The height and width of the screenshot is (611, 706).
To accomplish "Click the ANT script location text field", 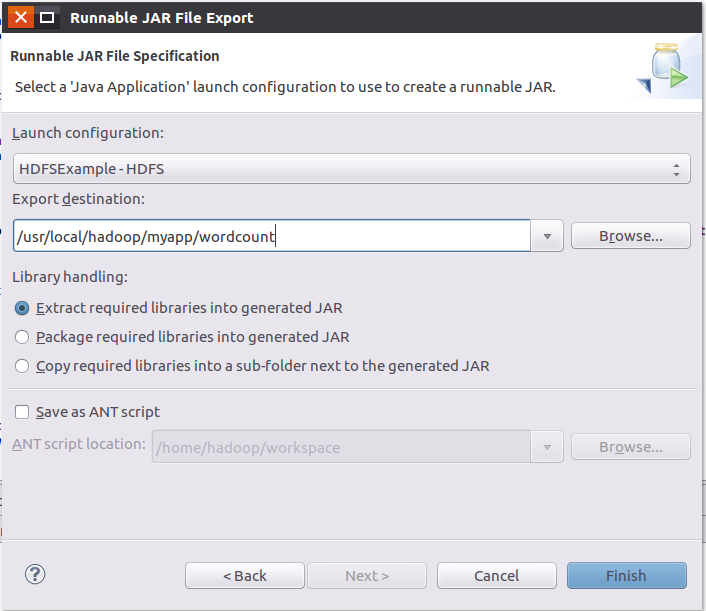I will point(340,447).
